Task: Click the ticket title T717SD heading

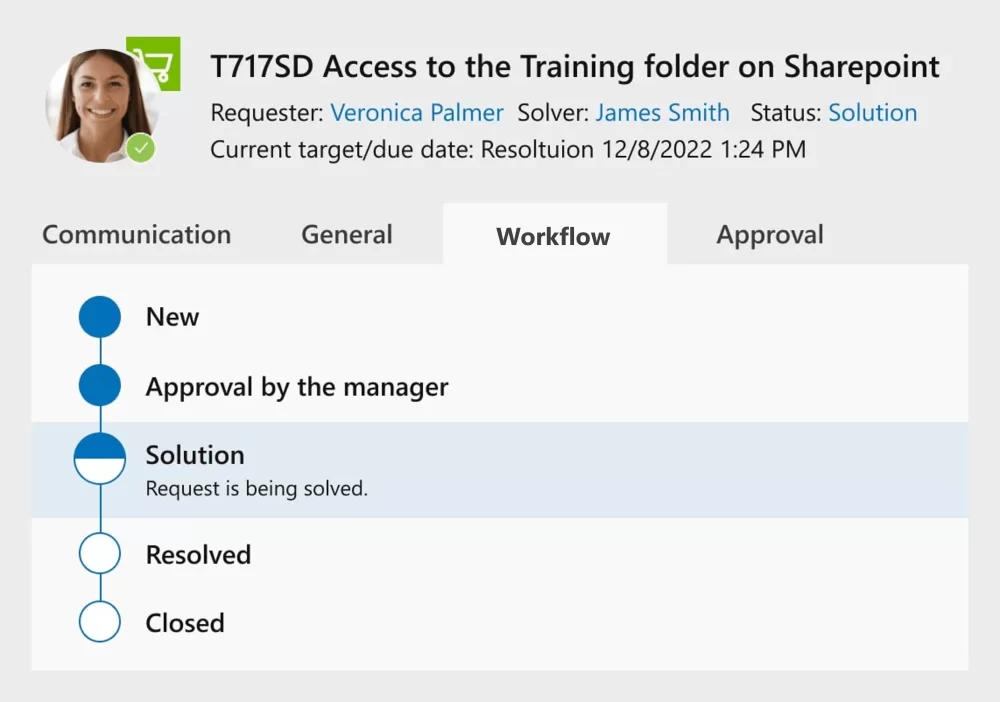Action: click(x=575, y=67)
